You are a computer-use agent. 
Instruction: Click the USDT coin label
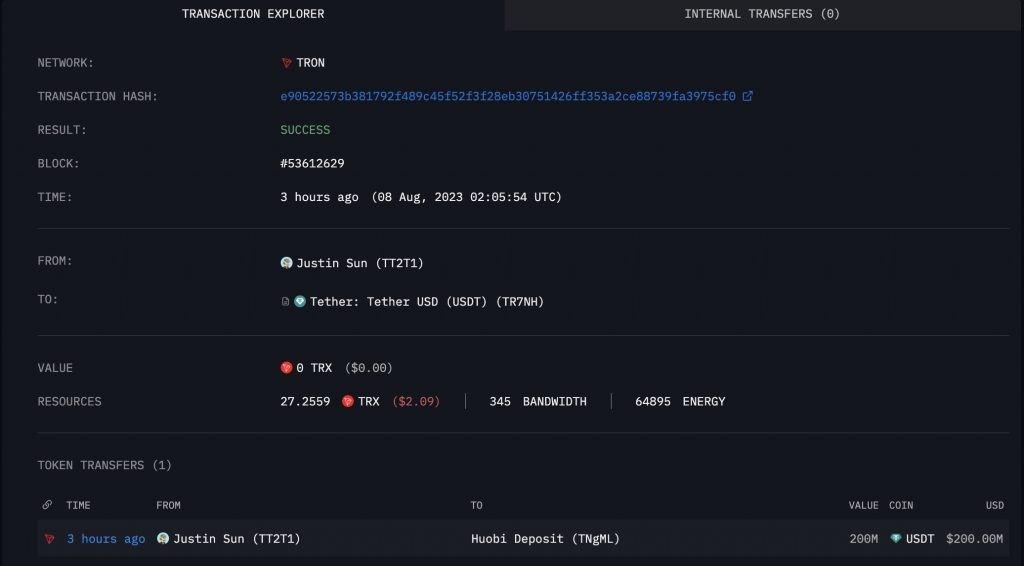(920, 539)
